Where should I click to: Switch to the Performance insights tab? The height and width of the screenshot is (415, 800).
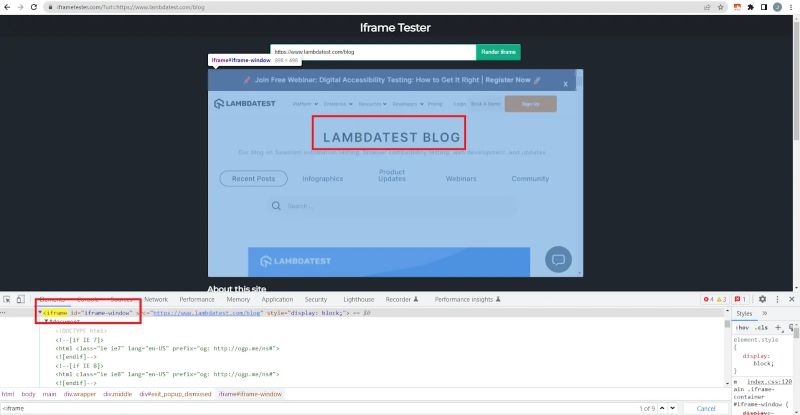[467, 300]
